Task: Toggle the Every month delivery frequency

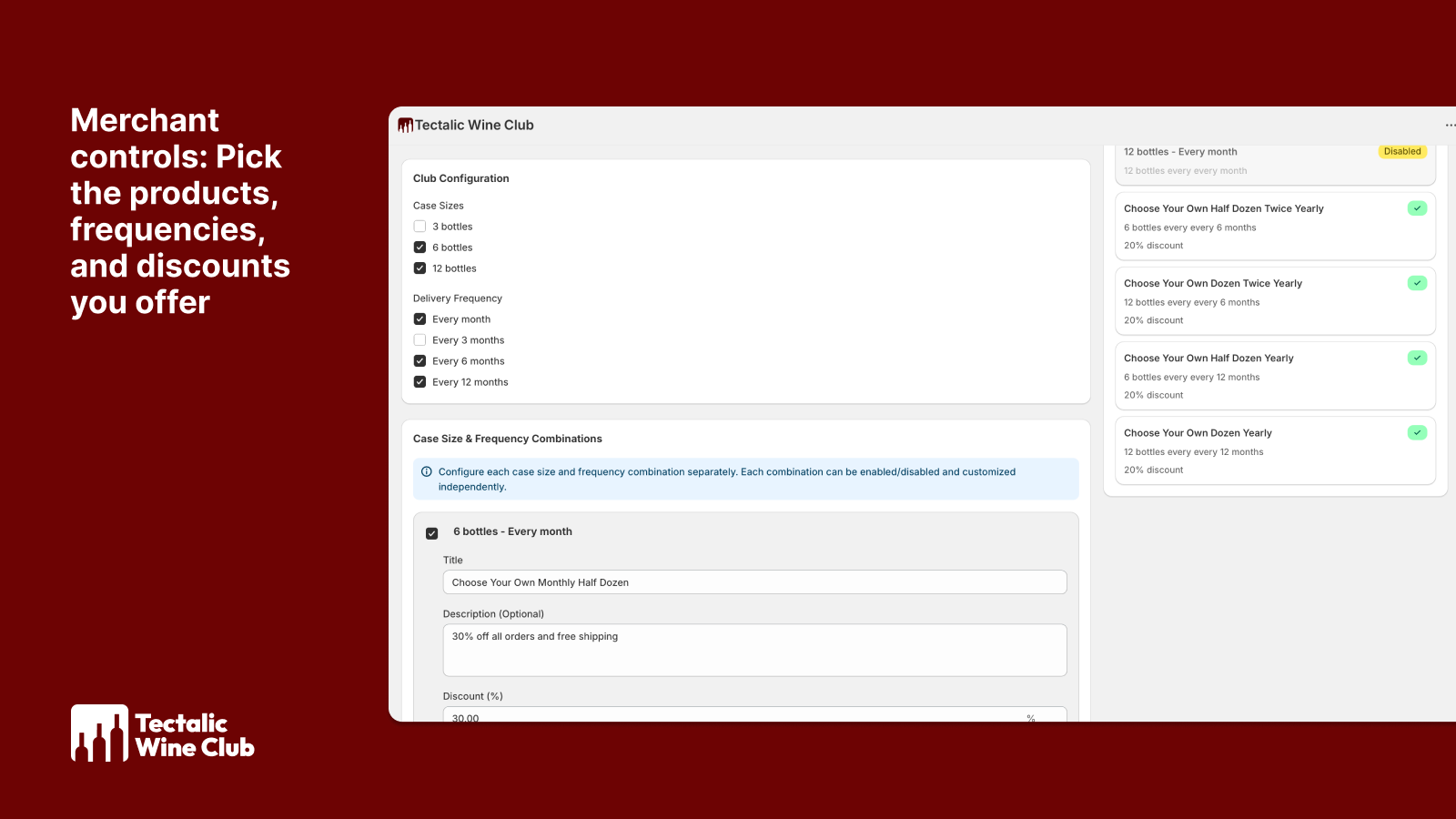Action: [x=420, y=319]
